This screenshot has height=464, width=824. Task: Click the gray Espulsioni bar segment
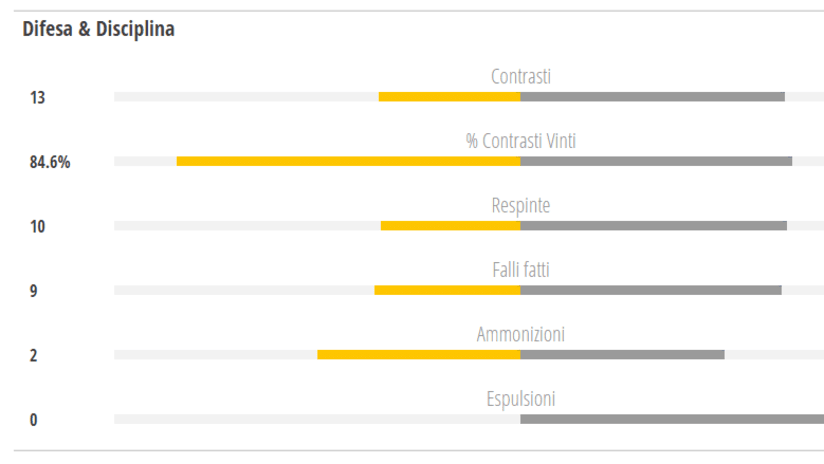click(x=672, y=419)
